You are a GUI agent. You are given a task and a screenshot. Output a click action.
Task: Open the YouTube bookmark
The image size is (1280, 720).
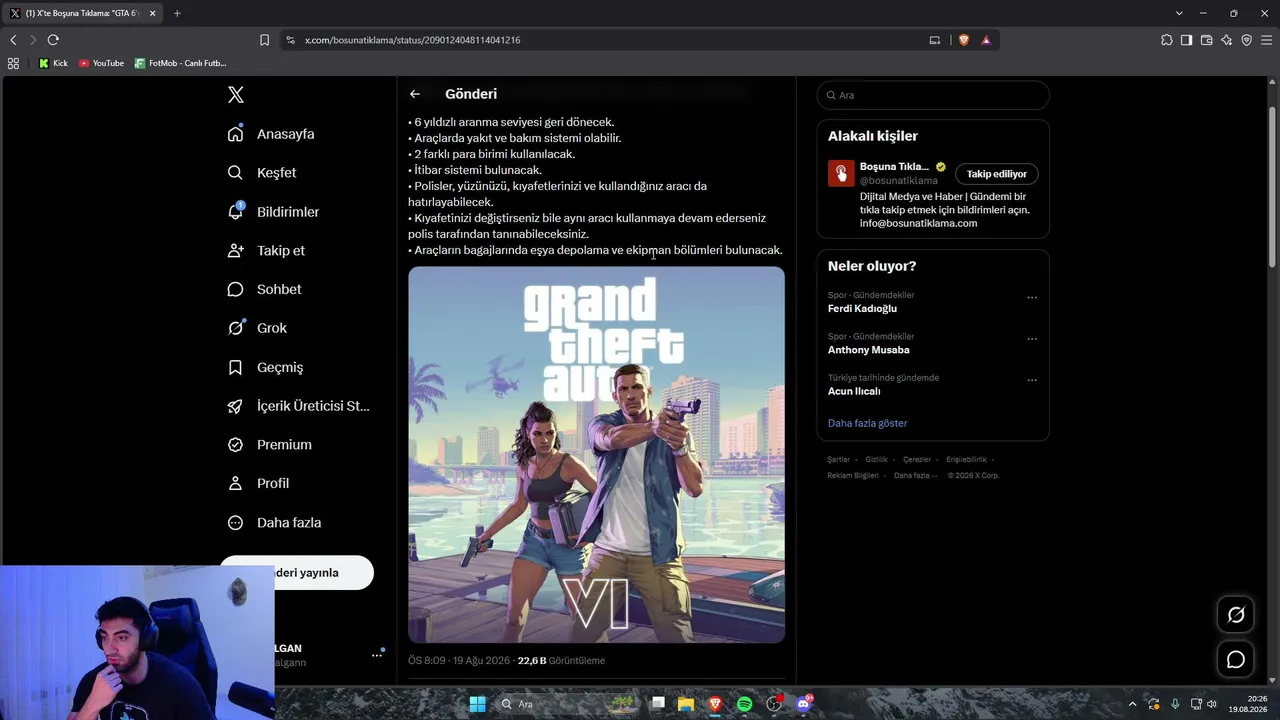click(x=101, y=63)
